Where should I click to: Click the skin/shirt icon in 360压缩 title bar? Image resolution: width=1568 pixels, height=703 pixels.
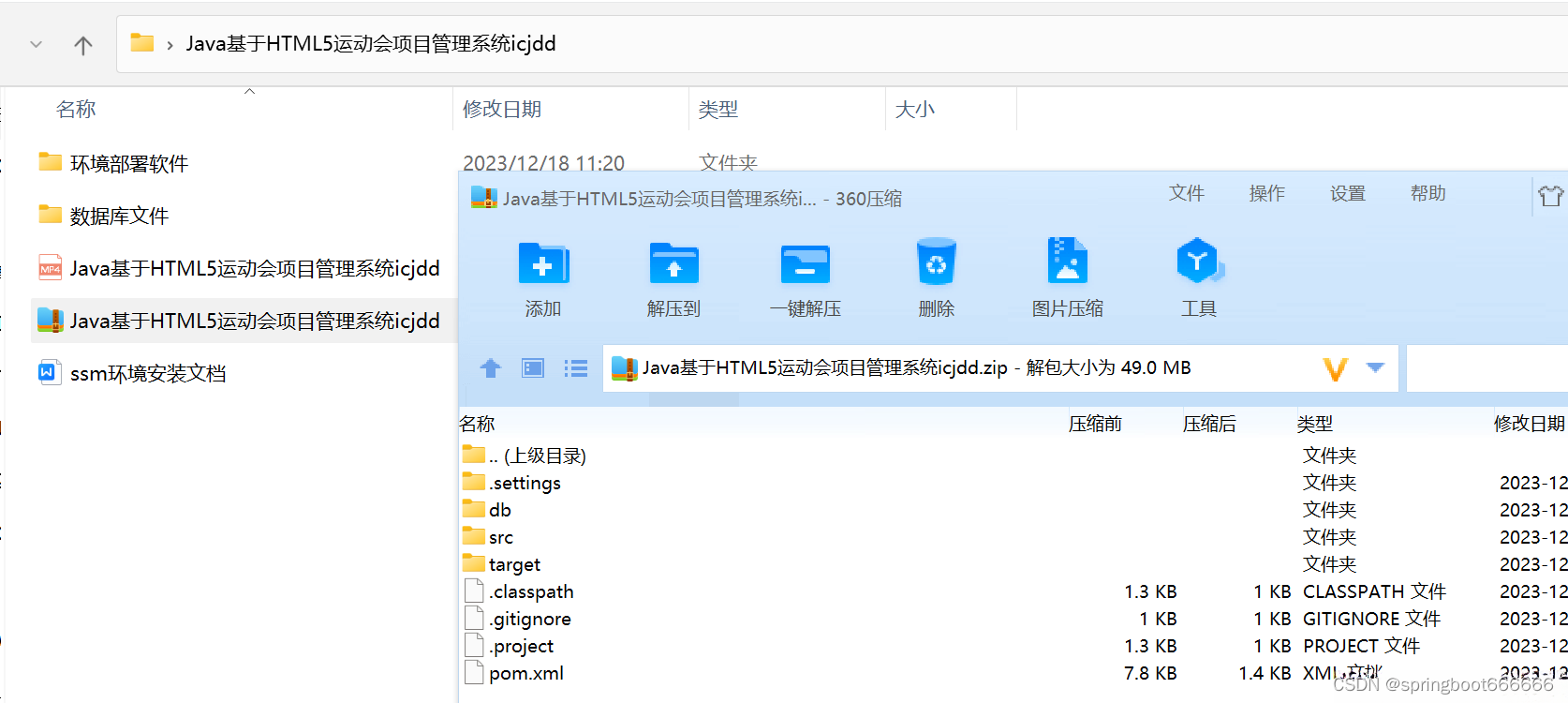pyautogui.click(x=1550, y=196)
